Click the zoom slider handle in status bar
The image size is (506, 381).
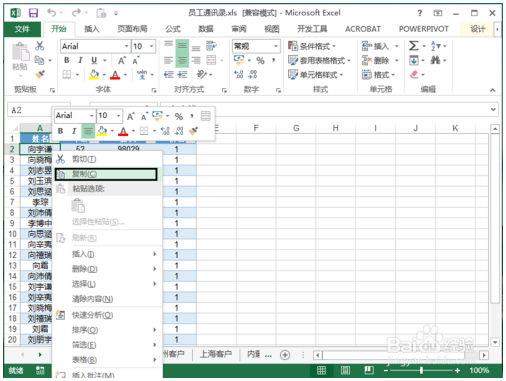click(x=421, y=370)
